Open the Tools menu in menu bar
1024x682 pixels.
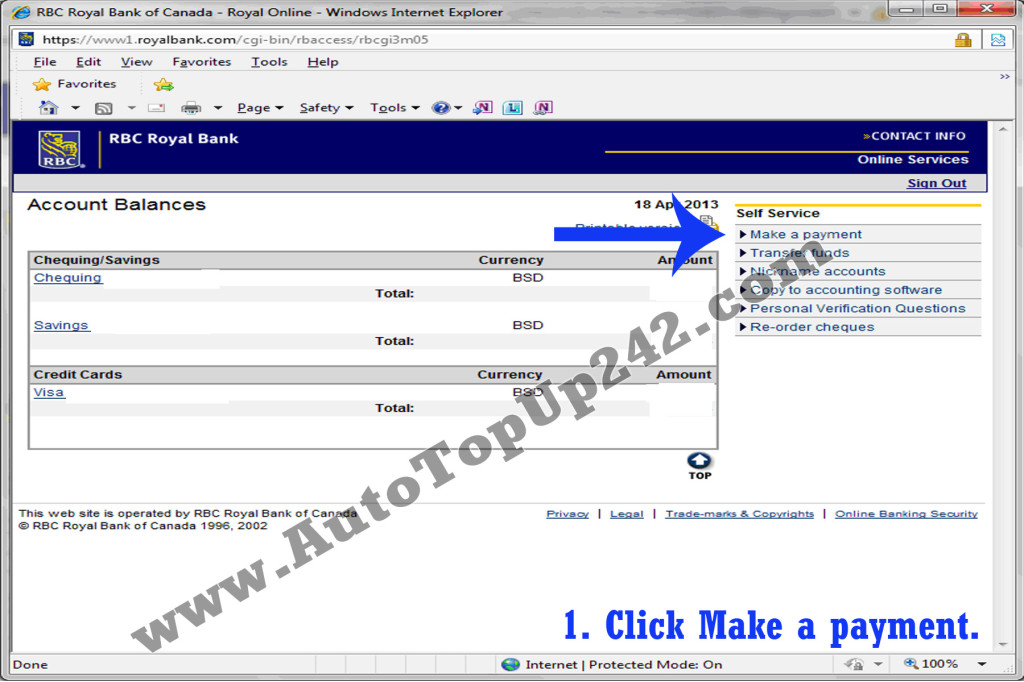pos(269,62)
